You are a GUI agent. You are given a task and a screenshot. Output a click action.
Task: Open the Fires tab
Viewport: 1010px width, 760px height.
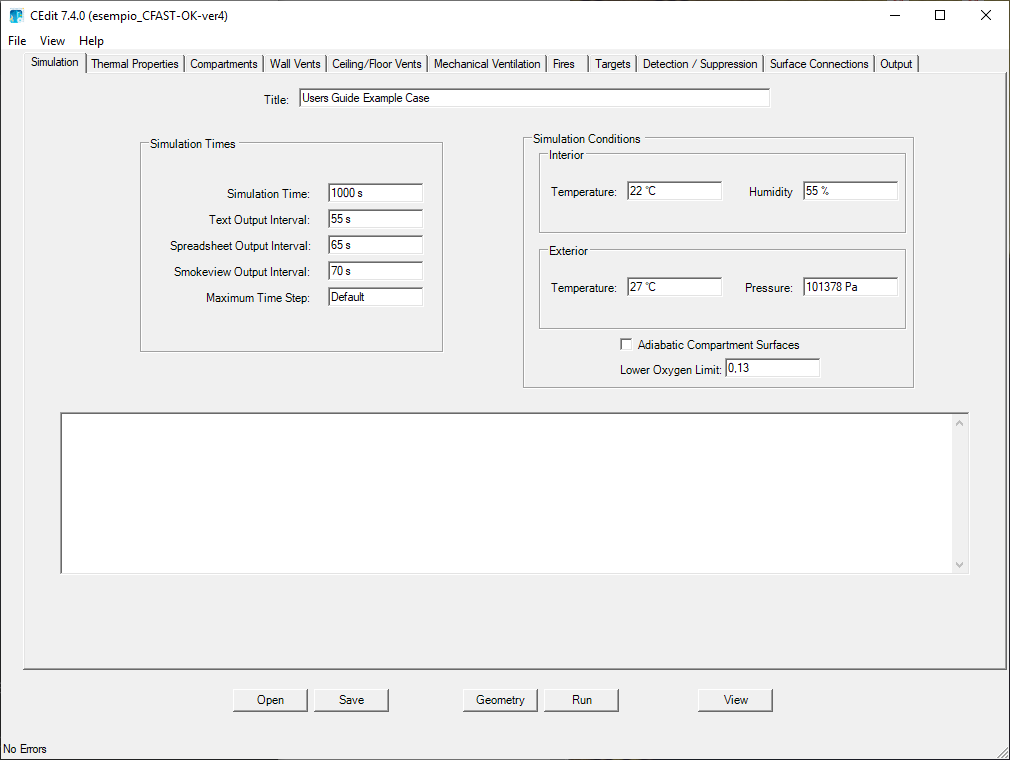point(564,64)
